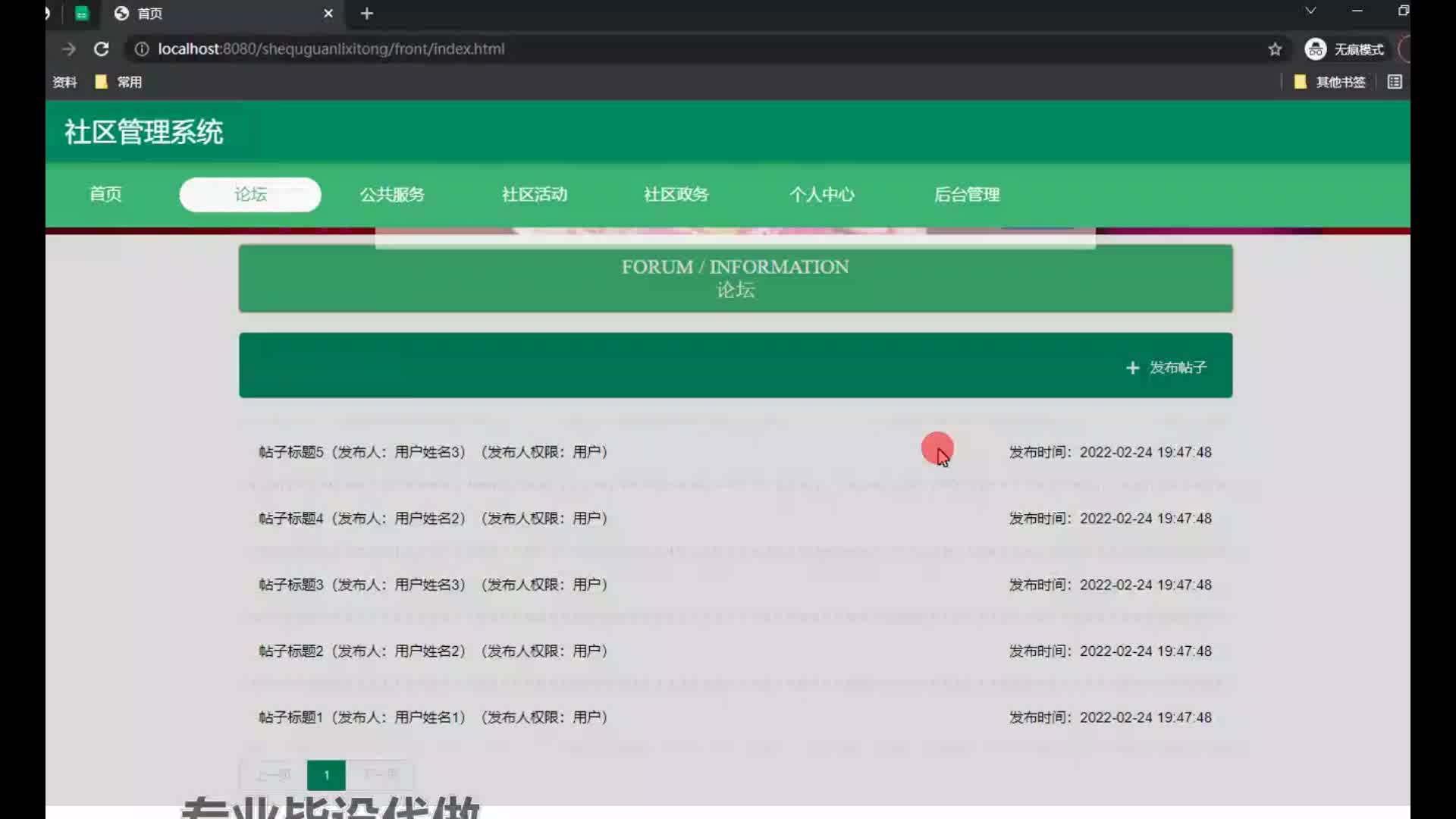Open the reading list side panel icon
The height and width of the screenshot is (819, 1456).
coord(1395,82)
